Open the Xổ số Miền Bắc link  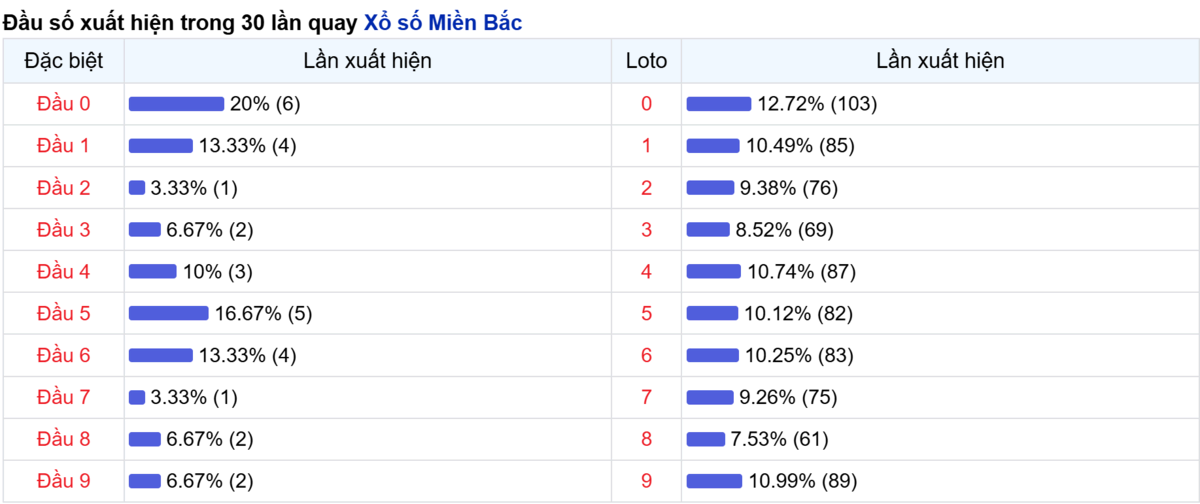pyautogui.click(x=442, y=22)
